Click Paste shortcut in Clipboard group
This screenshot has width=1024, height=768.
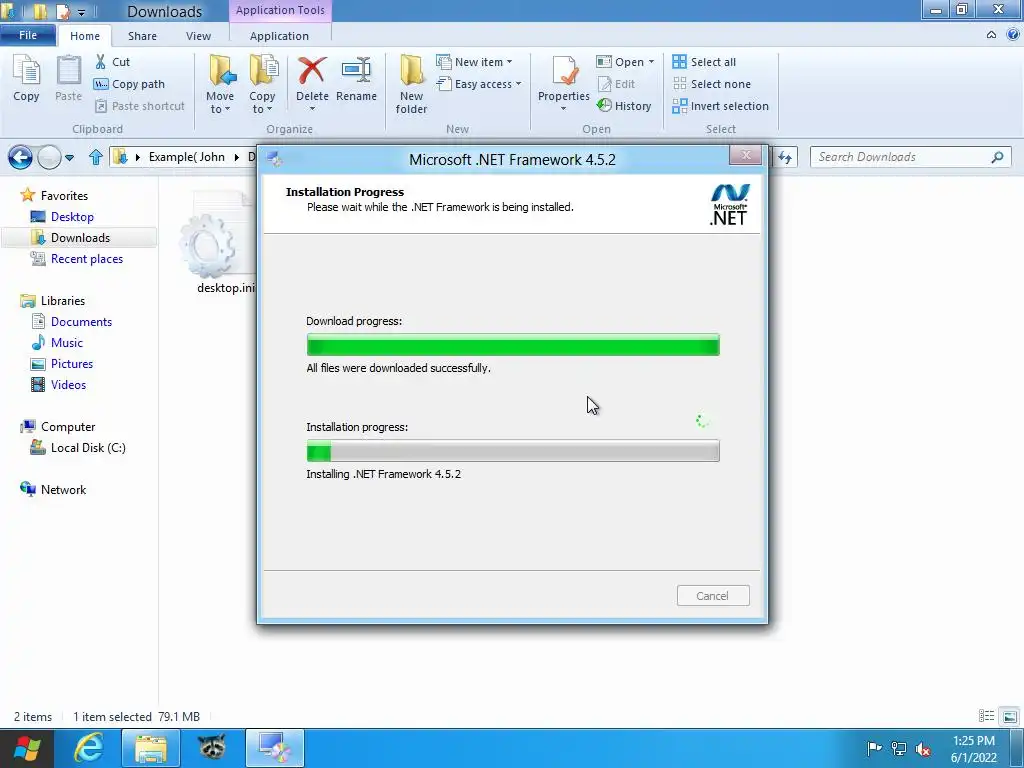140,106
